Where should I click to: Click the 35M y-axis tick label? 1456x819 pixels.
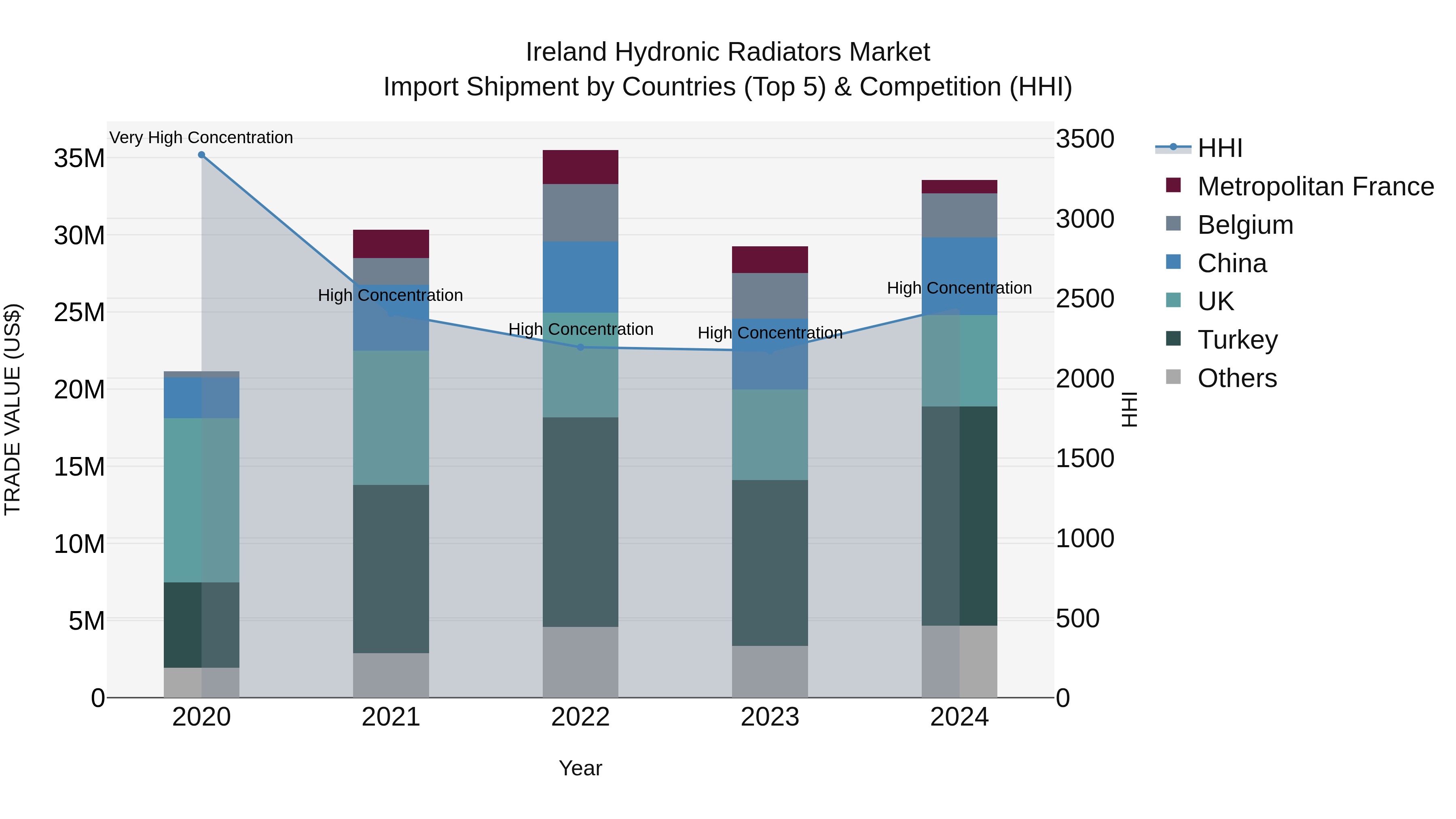80,158
